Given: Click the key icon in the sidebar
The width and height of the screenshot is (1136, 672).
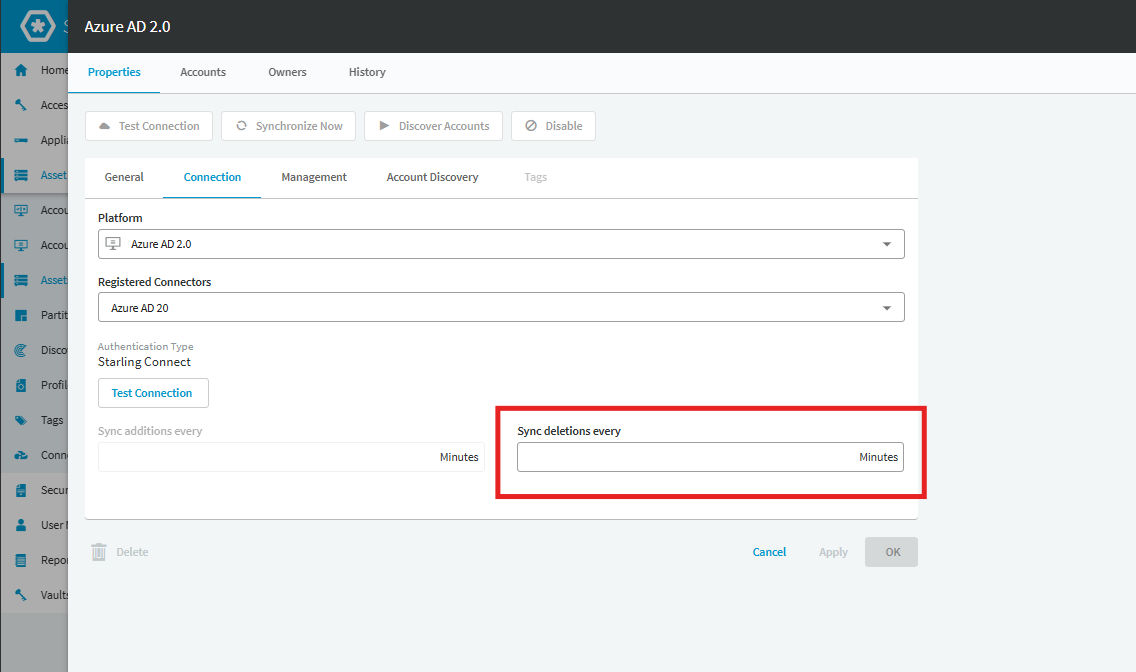Looking at the screenshot, I should pyautogui.click(x=21, y=105).
